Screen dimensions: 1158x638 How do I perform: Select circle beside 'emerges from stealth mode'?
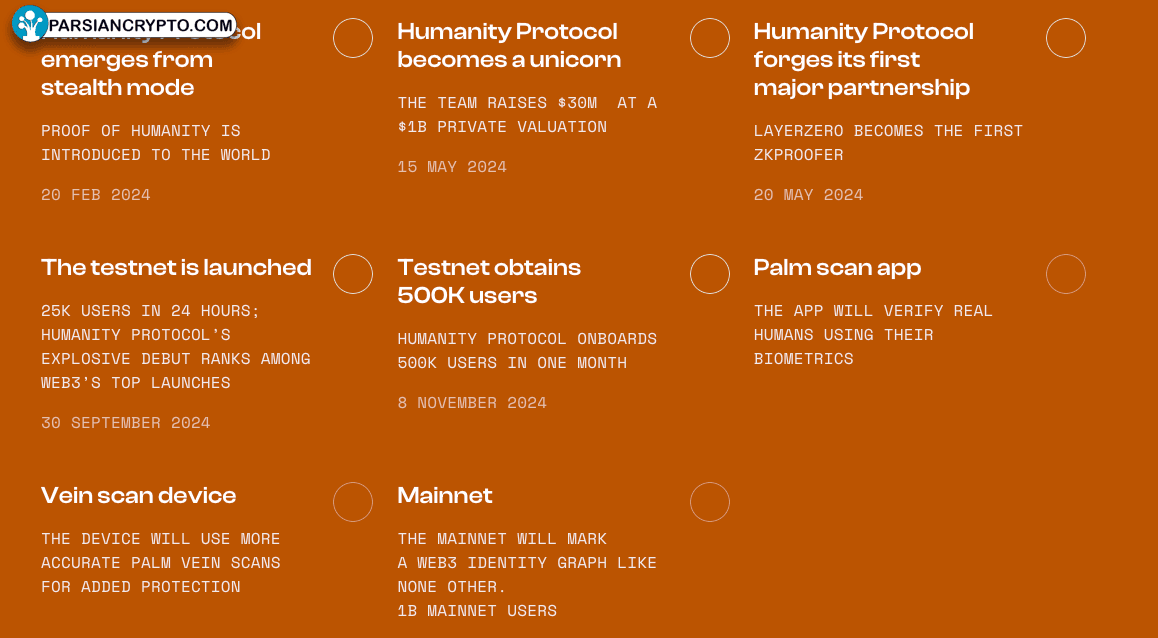pos(353,38)
